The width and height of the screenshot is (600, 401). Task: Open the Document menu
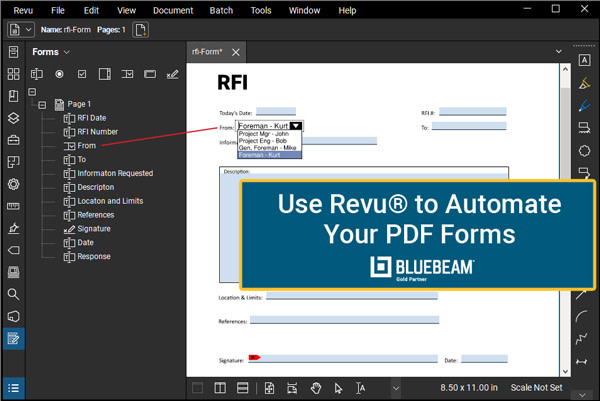[173, 10]
